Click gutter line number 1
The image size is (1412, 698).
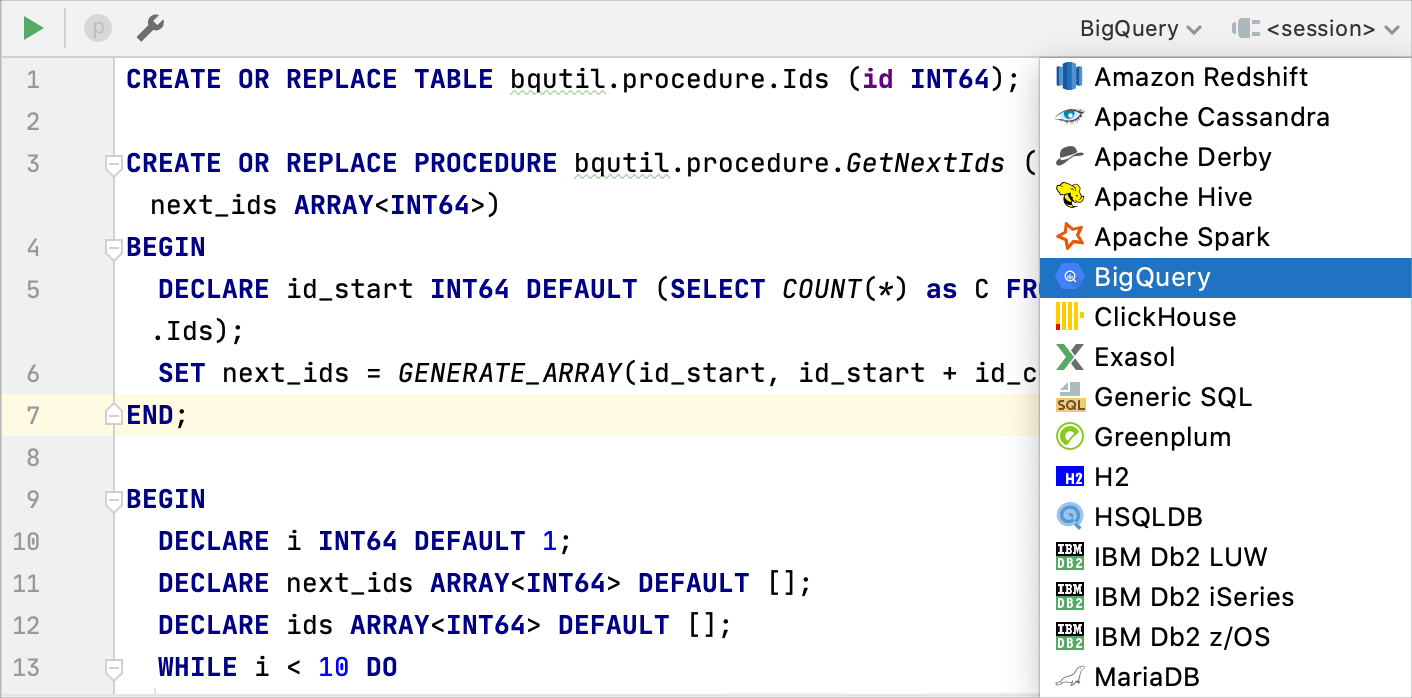(33, 79)
